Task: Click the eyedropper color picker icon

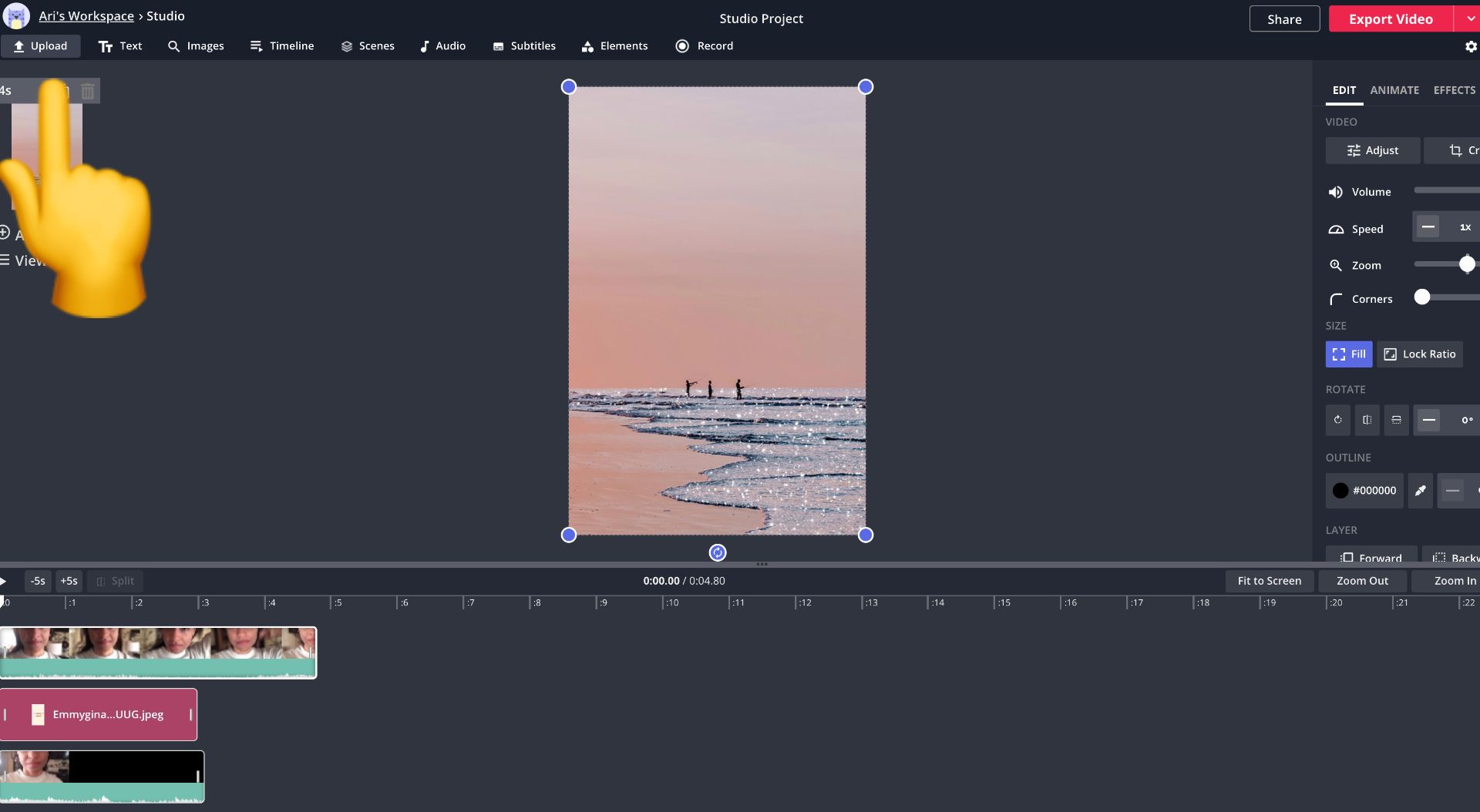Action: click(1420, 491)
